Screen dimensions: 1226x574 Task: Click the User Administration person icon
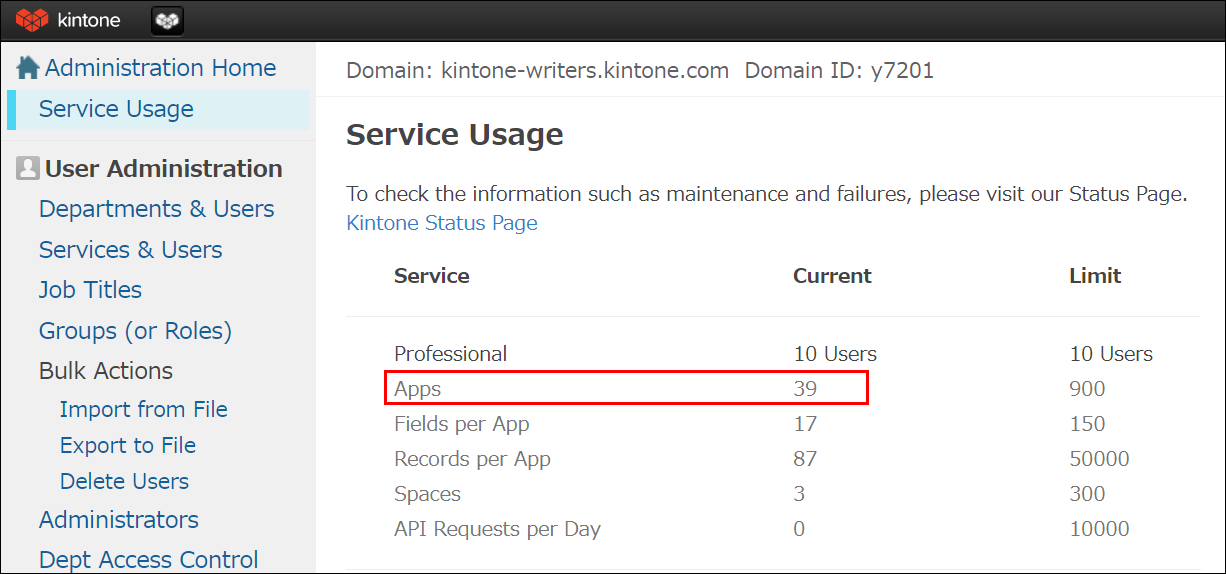[x=28, y=169]
